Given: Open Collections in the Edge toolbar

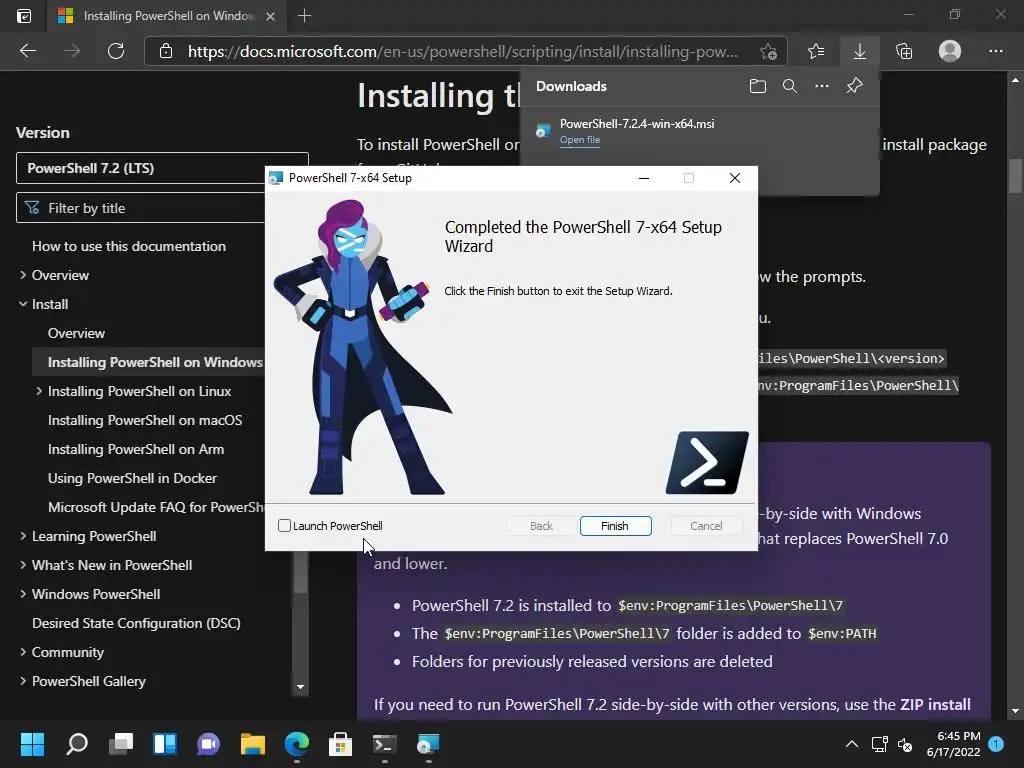Looking at the screenshot, I should [904, 51].
